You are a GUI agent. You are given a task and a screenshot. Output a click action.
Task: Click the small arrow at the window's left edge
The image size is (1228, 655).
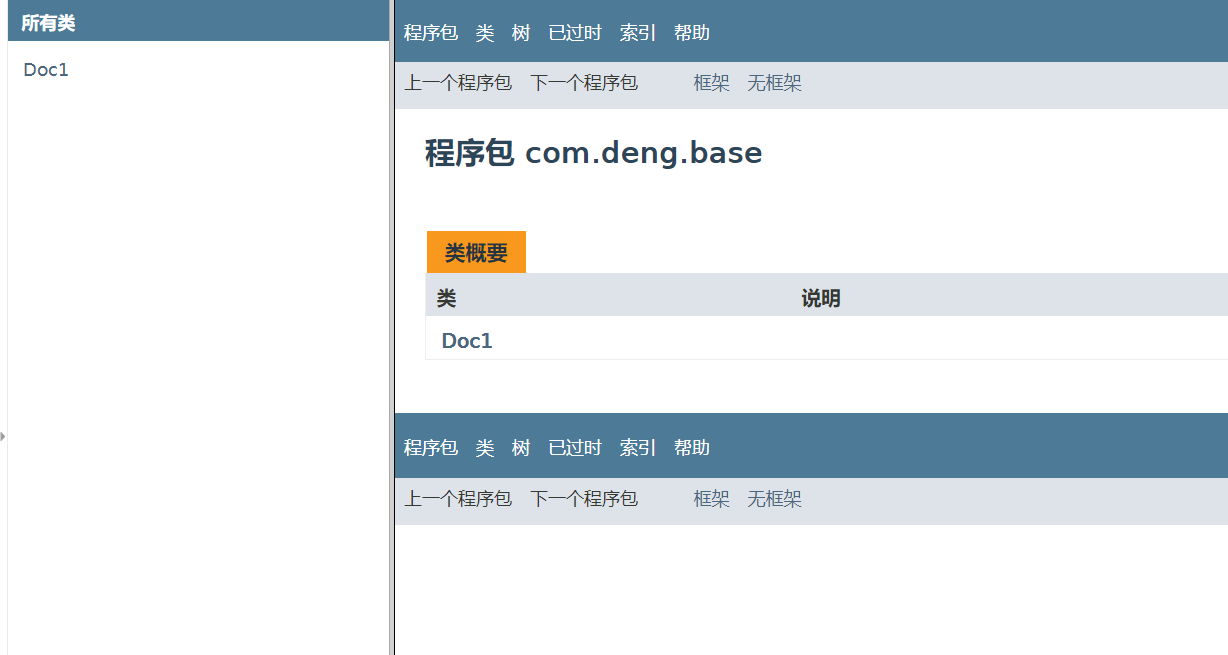coord(3,436)
